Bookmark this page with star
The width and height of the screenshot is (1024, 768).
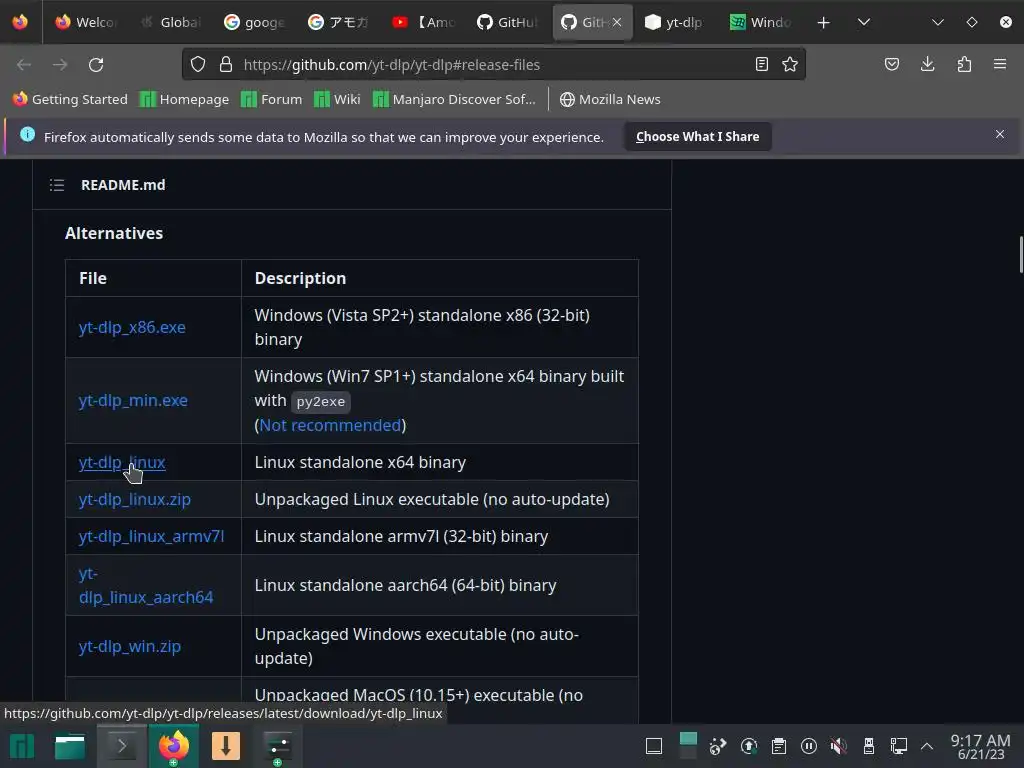click(790, 64)
